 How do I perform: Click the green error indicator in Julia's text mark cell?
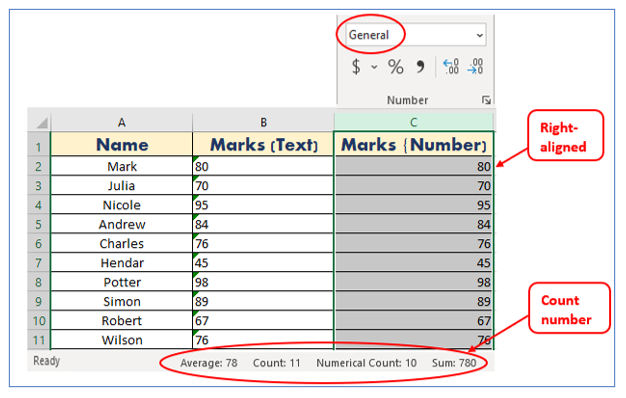[x=195, y=178]
